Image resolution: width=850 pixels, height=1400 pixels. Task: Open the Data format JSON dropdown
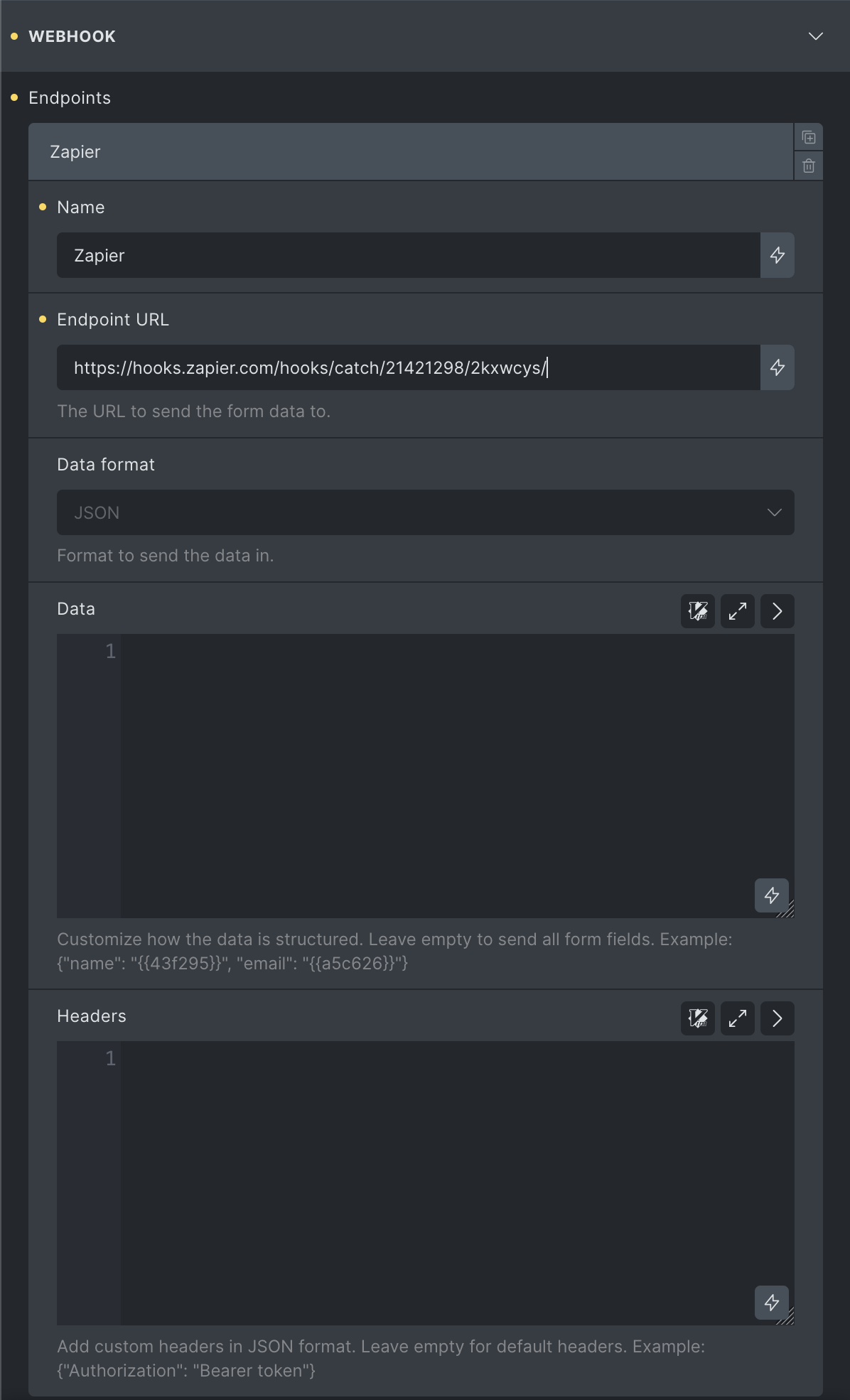click(425, 512)
